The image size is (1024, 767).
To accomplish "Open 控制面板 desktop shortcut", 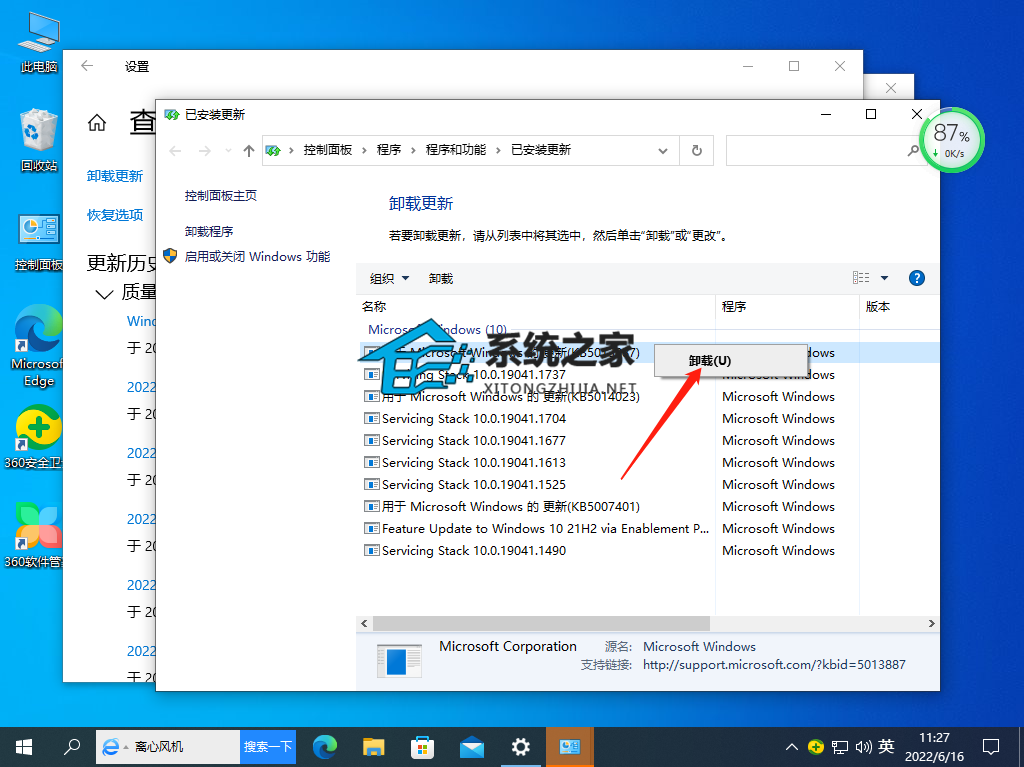I will [37, 228].
